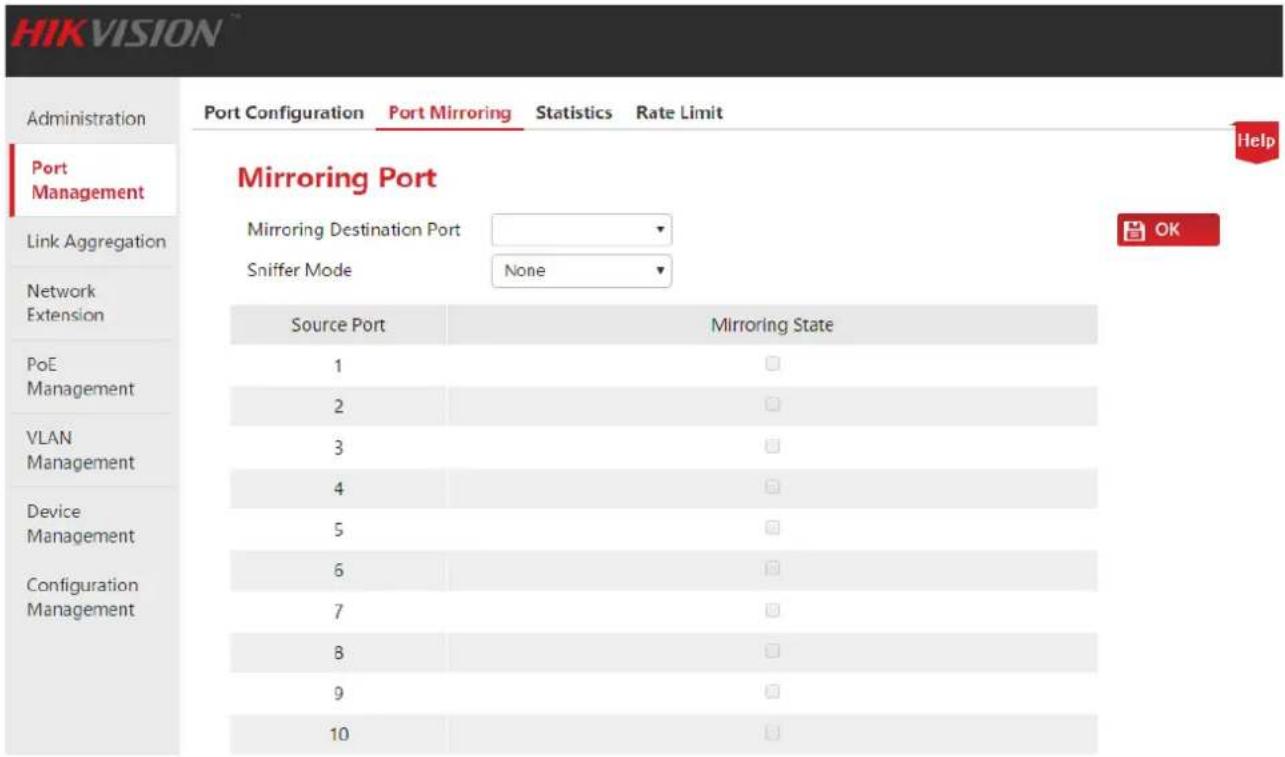The width and height of the screenshot is (1285, 757).
Task: Enable mirroring for source port 3
Action: [772, 447]
